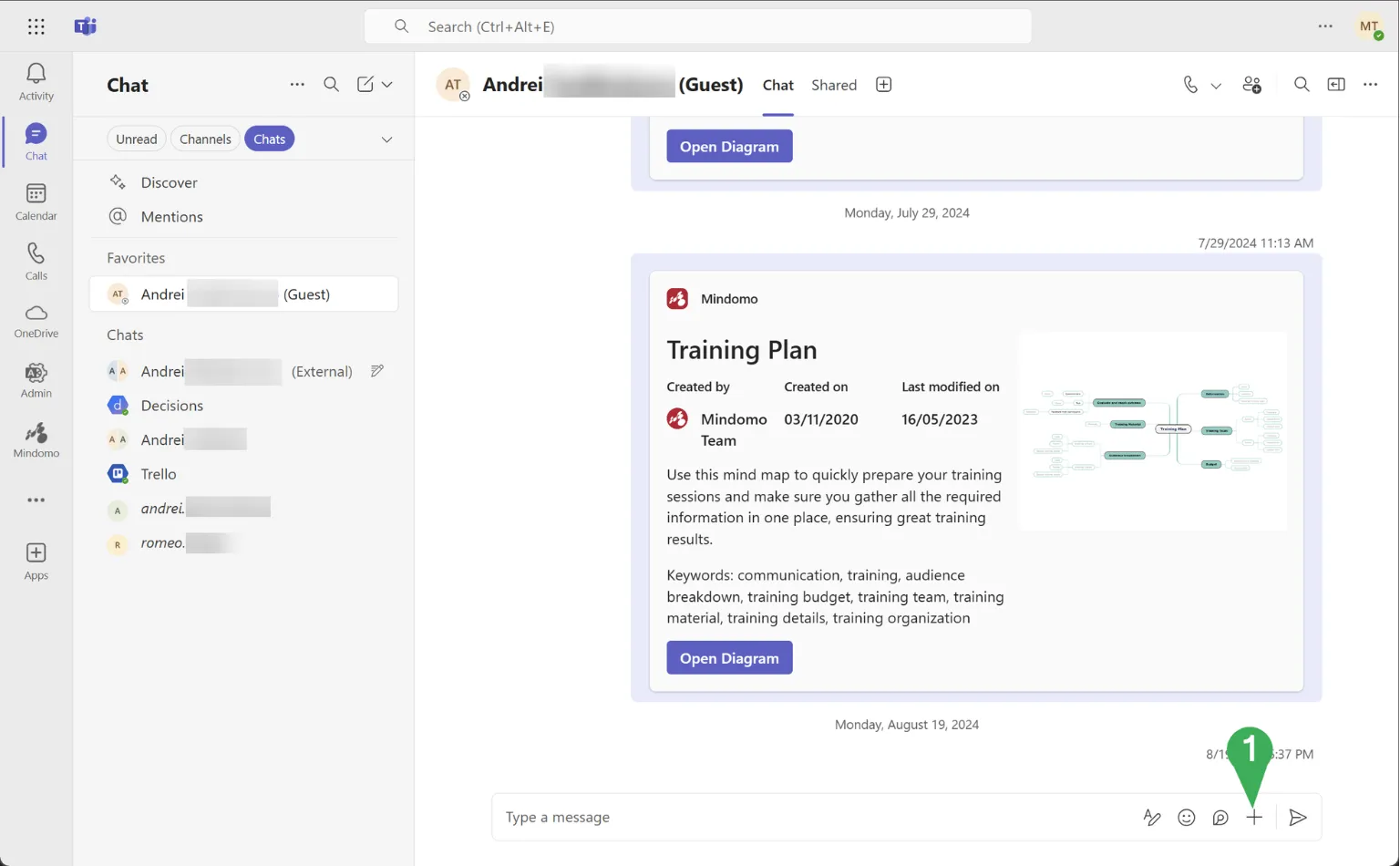Toggle the Channels filter chip
The image size is (1400, 866).
click(205, 139)
